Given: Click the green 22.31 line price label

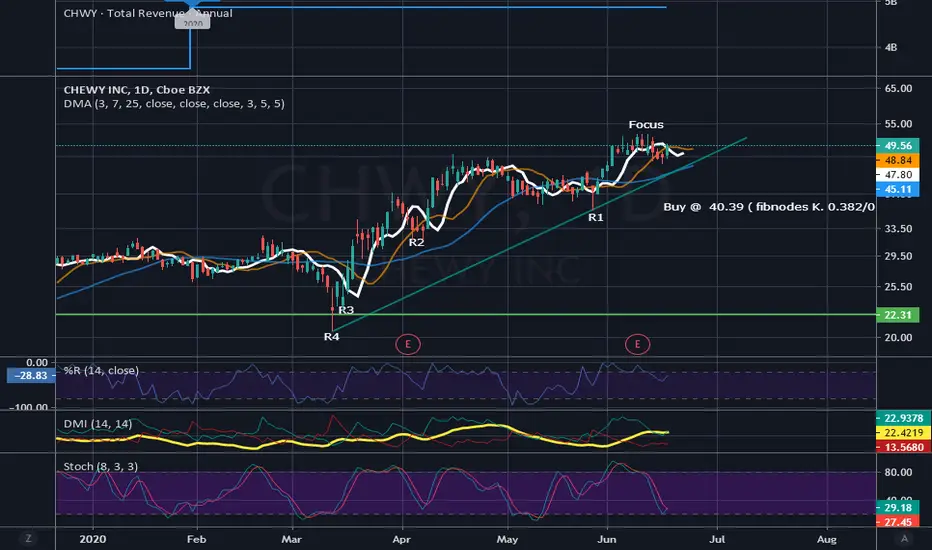Looking at the screenshot, I should tap(898, 315).
